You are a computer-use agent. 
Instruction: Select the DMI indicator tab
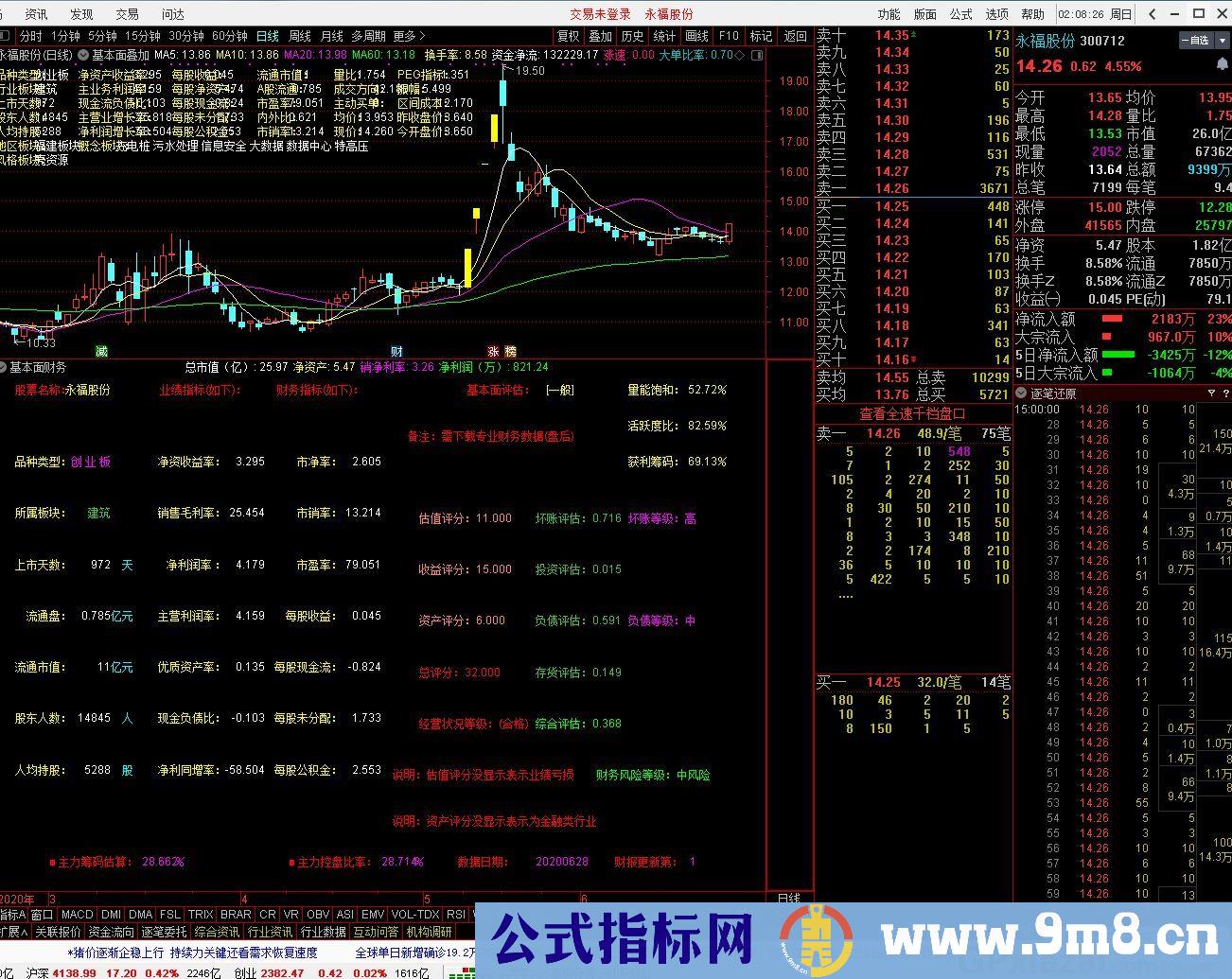(111, 915)
